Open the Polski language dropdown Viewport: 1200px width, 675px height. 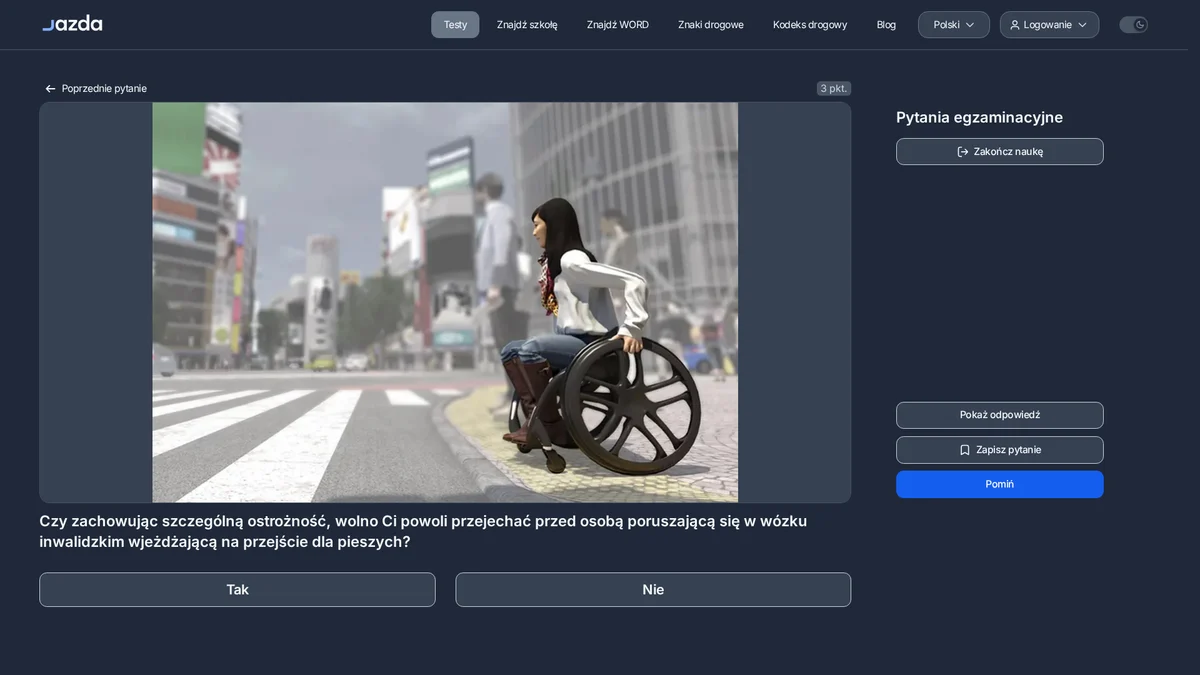(954, 25)
